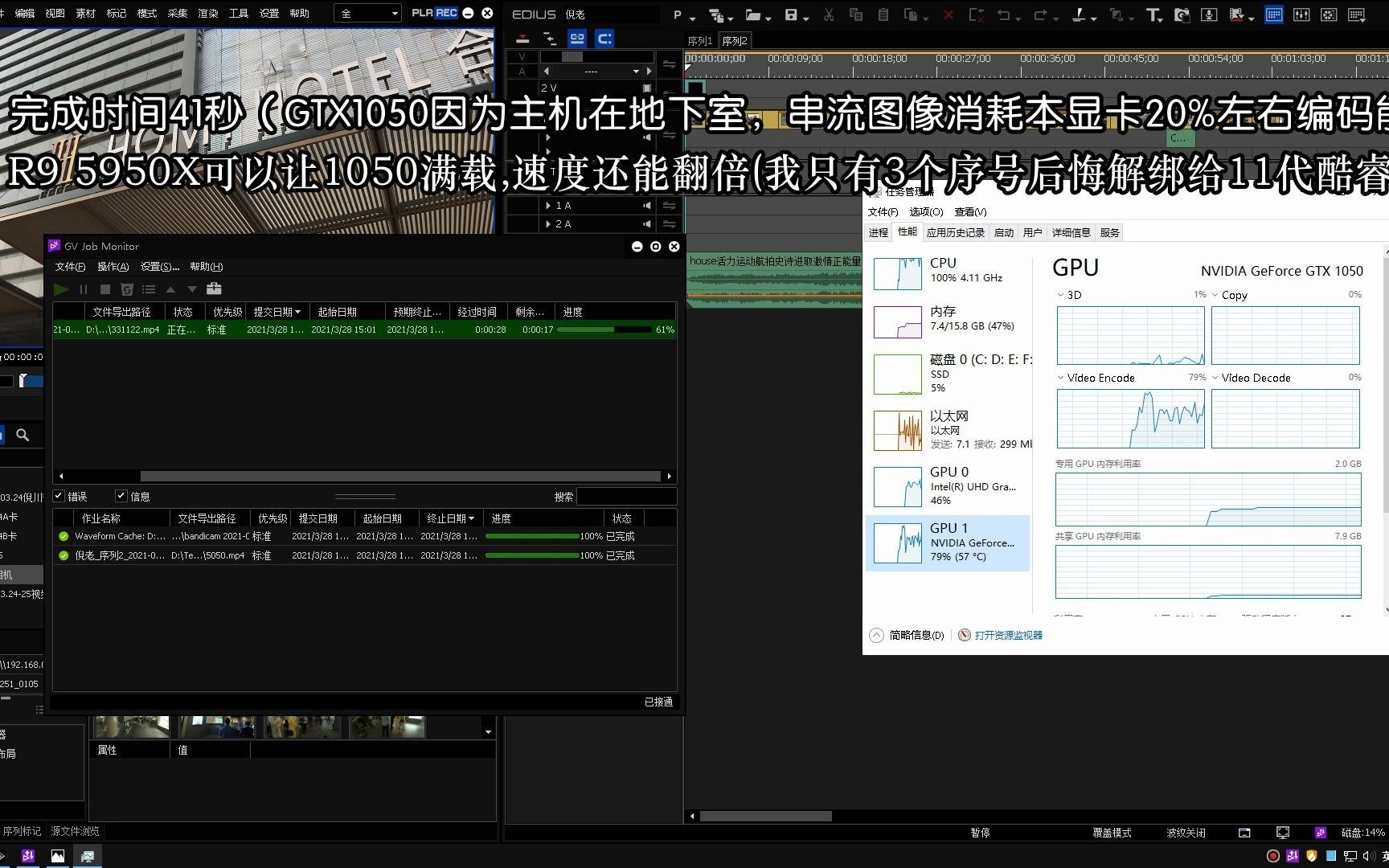Click the green Start job play icon

pos(61,289)
